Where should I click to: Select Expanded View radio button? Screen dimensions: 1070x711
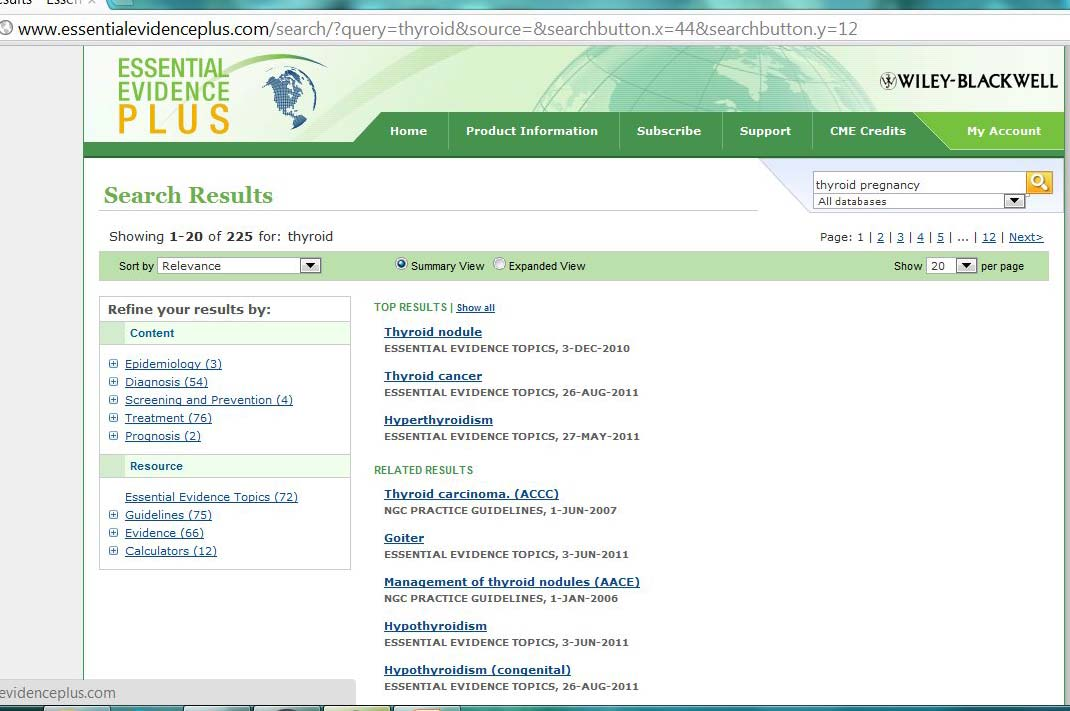pos(500,264)
